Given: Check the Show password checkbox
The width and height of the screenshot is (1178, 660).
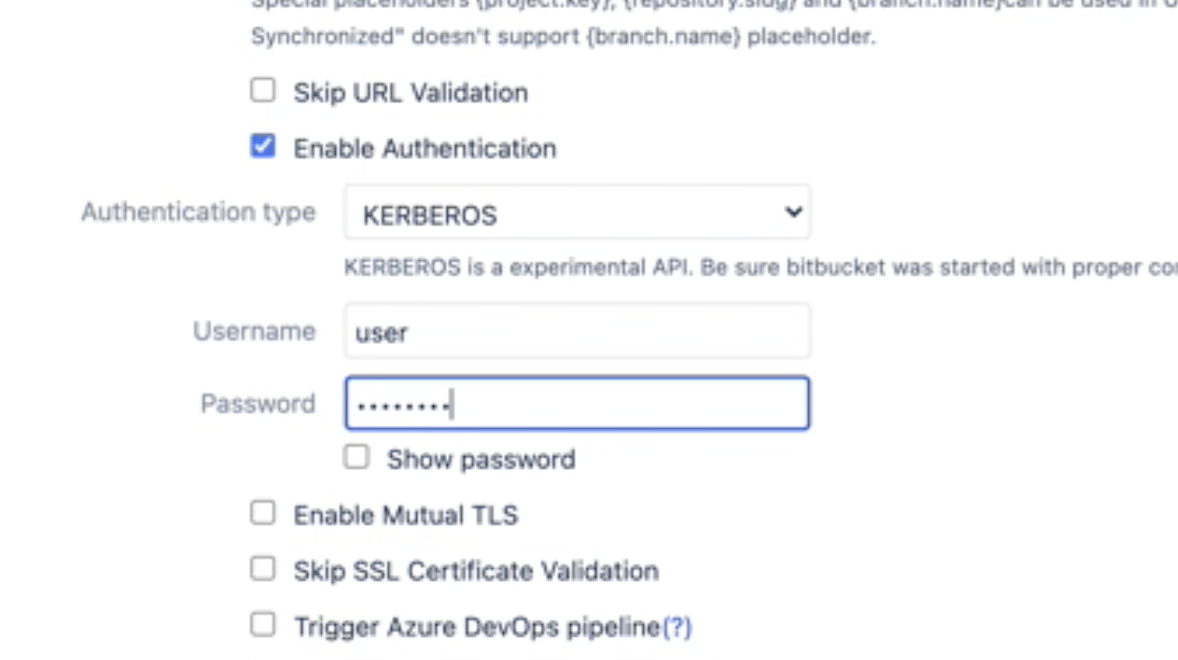Looking at the screenshot, I should [x=356, y=457].
